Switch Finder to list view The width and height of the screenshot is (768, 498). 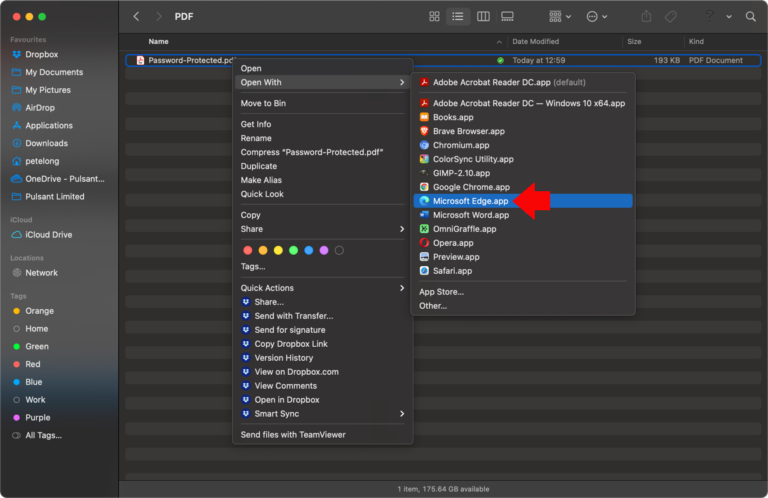457,17
